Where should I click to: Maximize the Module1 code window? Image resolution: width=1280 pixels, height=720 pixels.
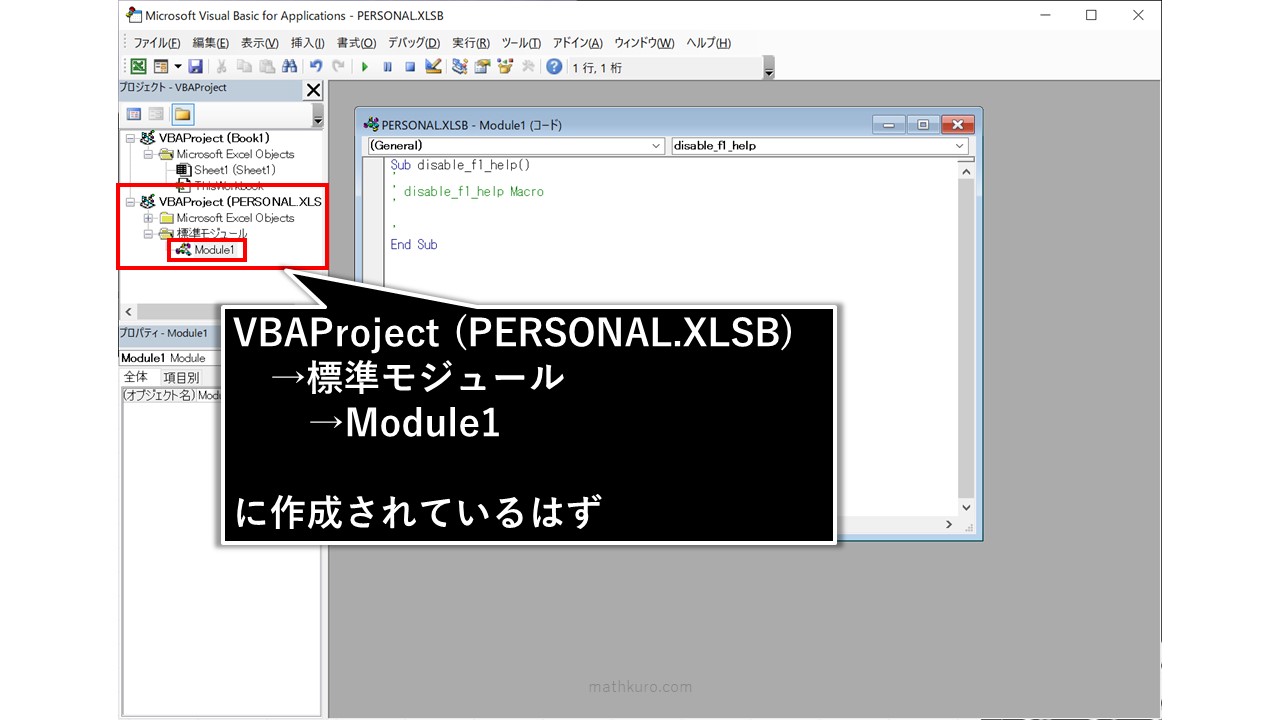coord(922,125)
